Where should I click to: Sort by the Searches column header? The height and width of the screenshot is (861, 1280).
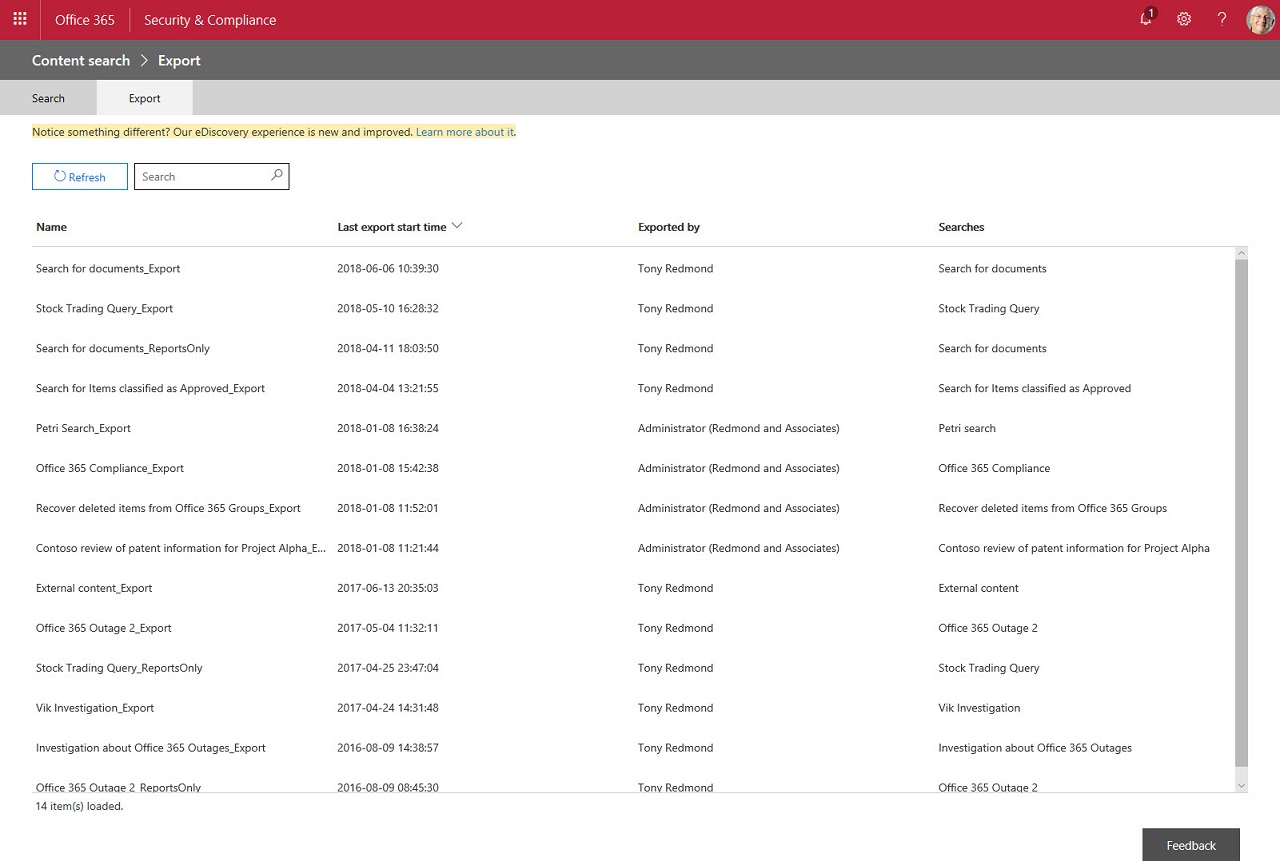click(x=961, y=227)
